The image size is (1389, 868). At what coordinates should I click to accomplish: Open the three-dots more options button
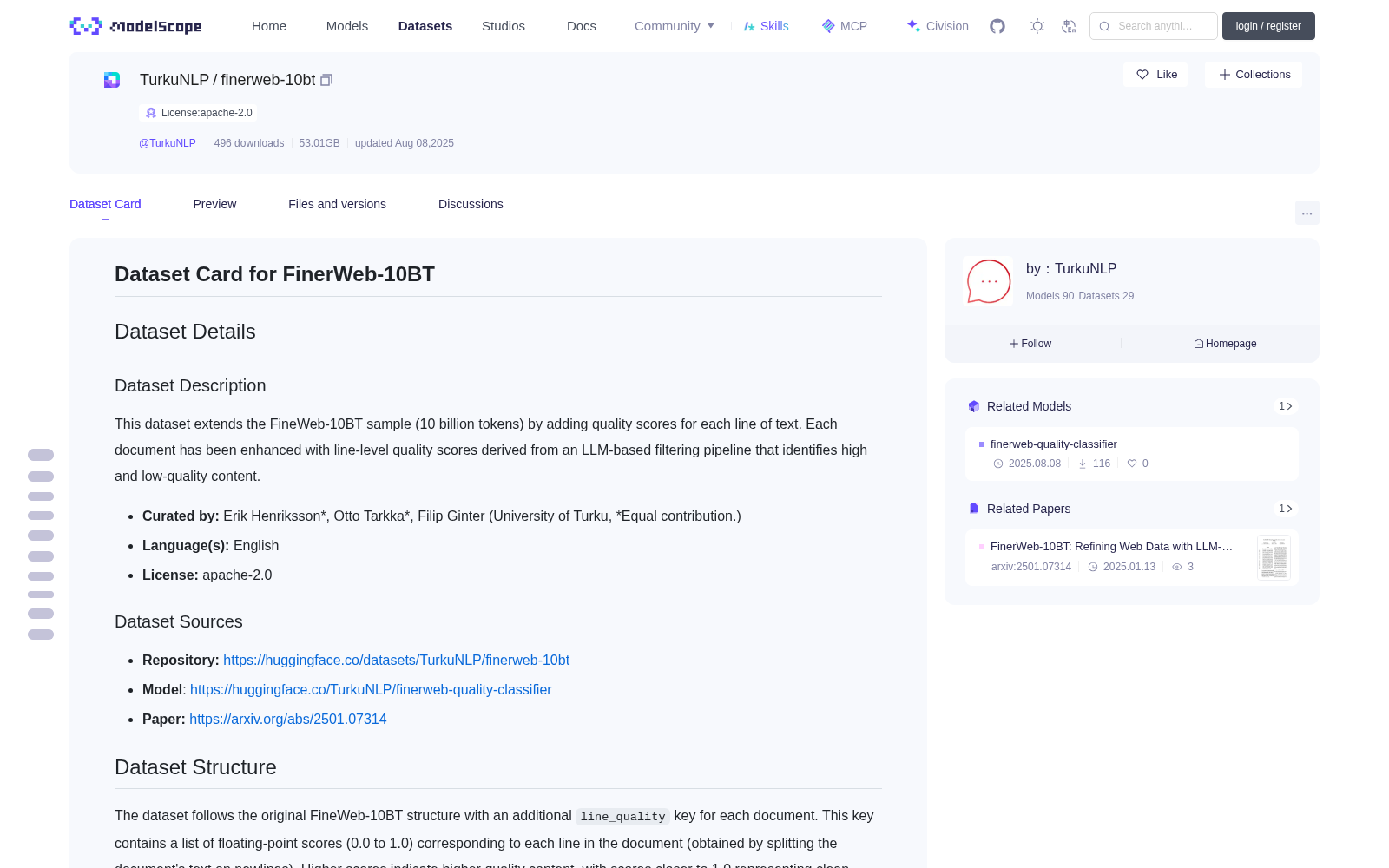1307,213
